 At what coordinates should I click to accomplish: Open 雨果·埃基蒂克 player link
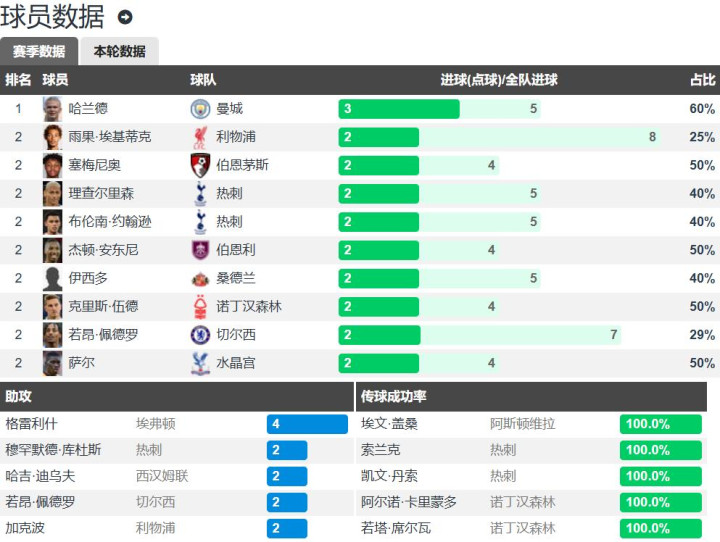point(110,137)
